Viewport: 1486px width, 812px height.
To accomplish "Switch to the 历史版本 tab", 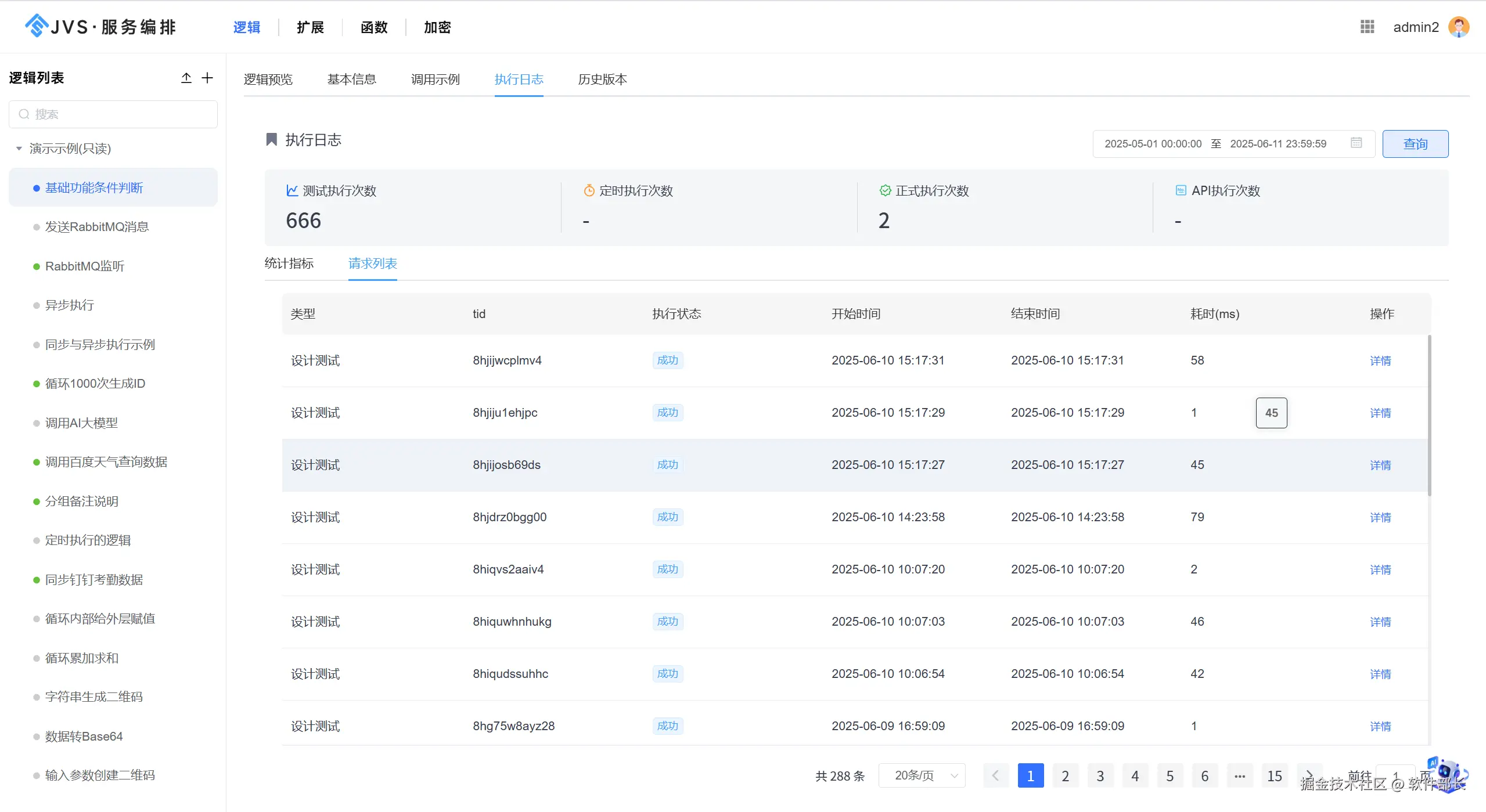I will pyautogui.click(x=602, y=79).
